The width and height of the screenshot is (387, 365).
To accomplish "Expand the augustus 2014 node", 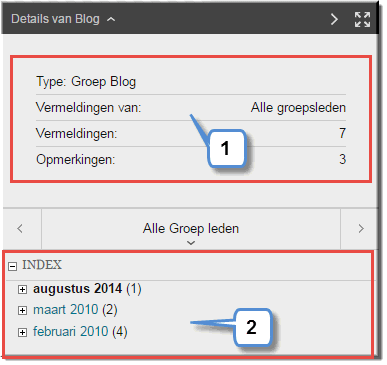I will tap(22, 289).
